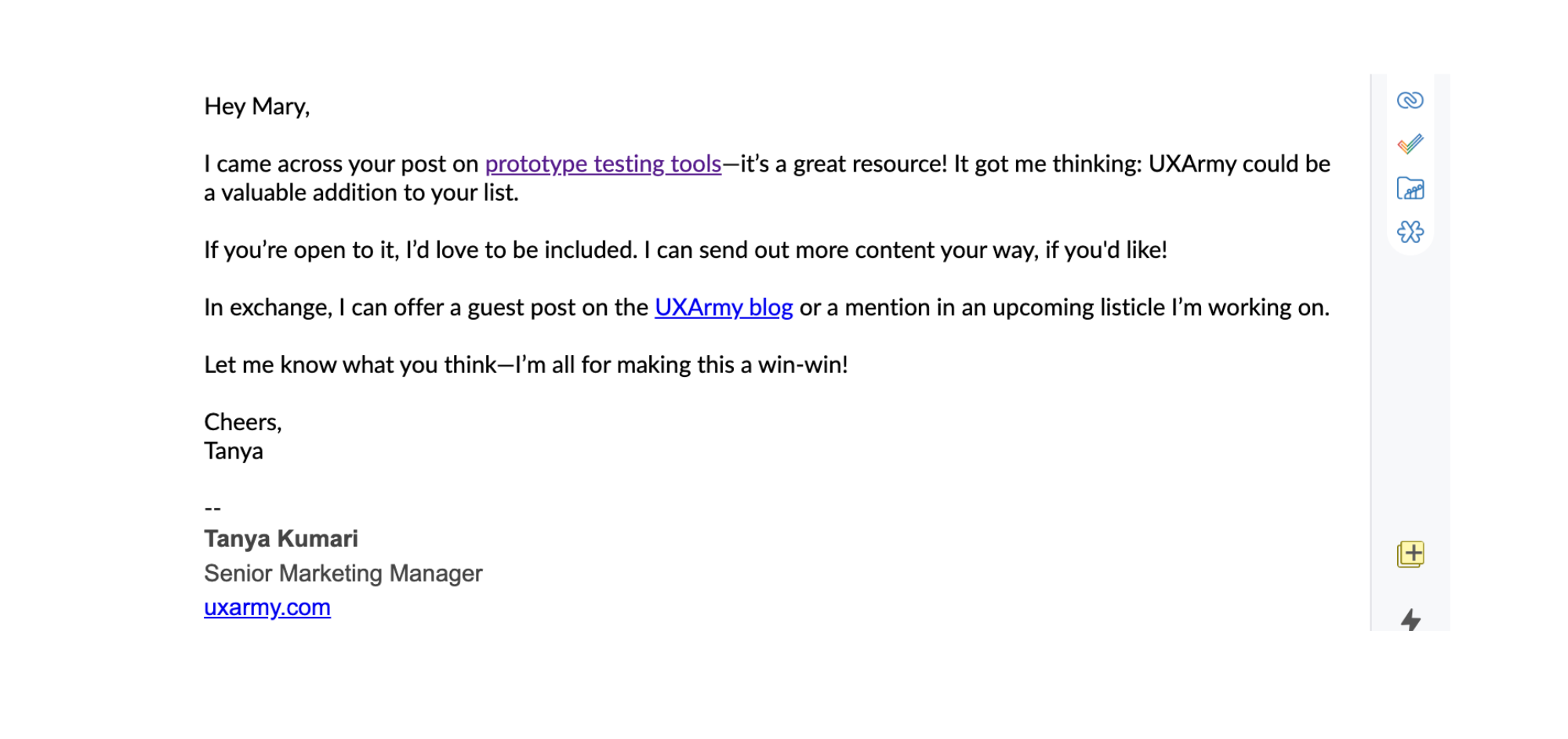Follow the "UXArmy blog" hyperlink
Viewport: 1568px width, 739px height.
(x=723, y=307)
